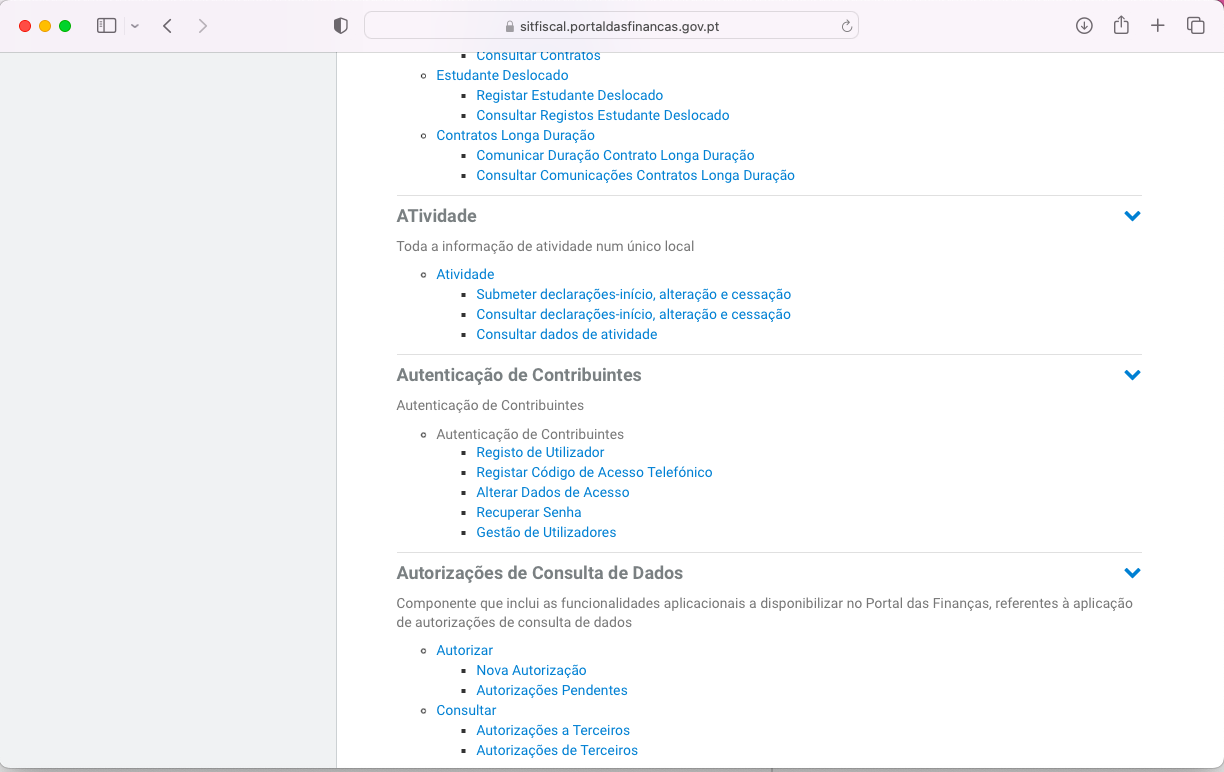The image size is (1224, 772).
Task: Open the Share icon in toolbar
Action: [x=1121, y=25]
